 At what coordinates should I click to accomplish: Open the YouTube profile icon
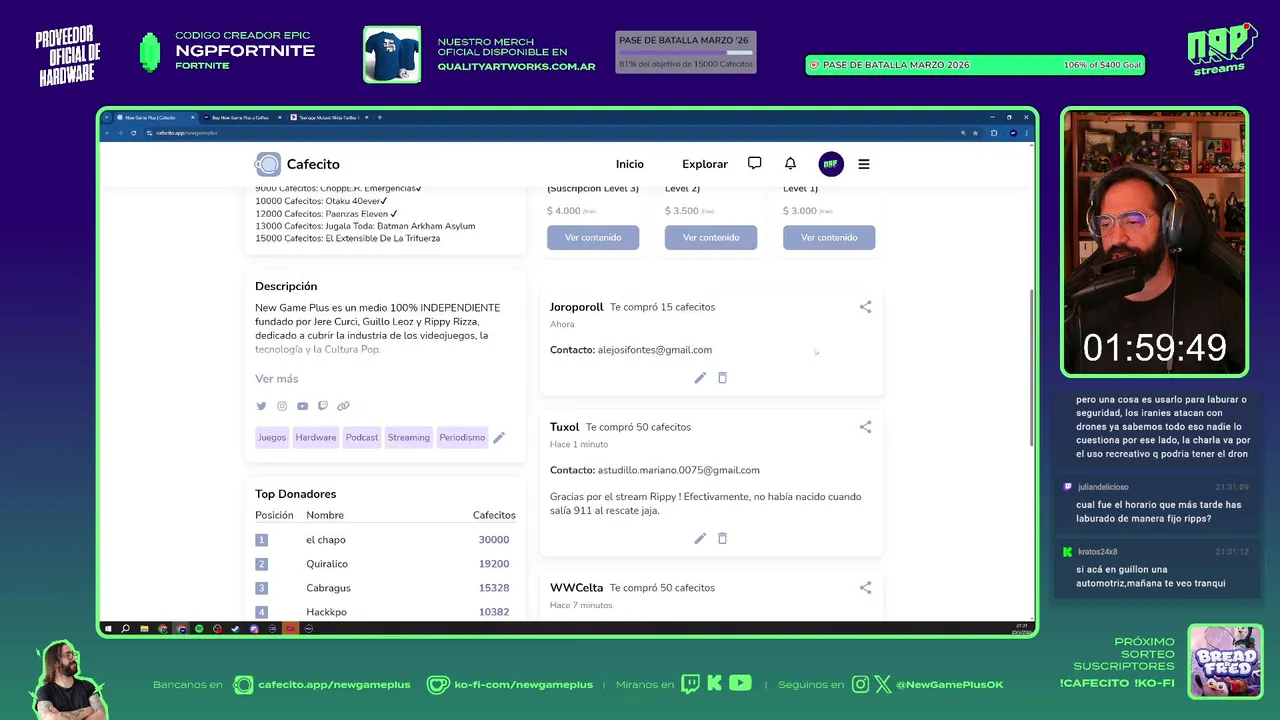coord(302,406)
